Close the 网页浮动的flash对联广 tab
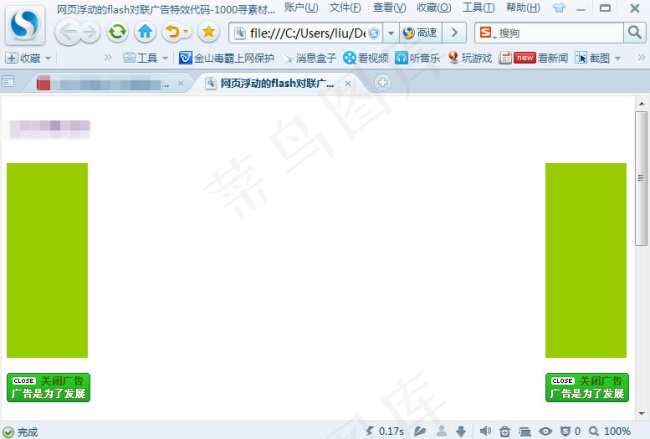650x439 pixels. [348, 84]
